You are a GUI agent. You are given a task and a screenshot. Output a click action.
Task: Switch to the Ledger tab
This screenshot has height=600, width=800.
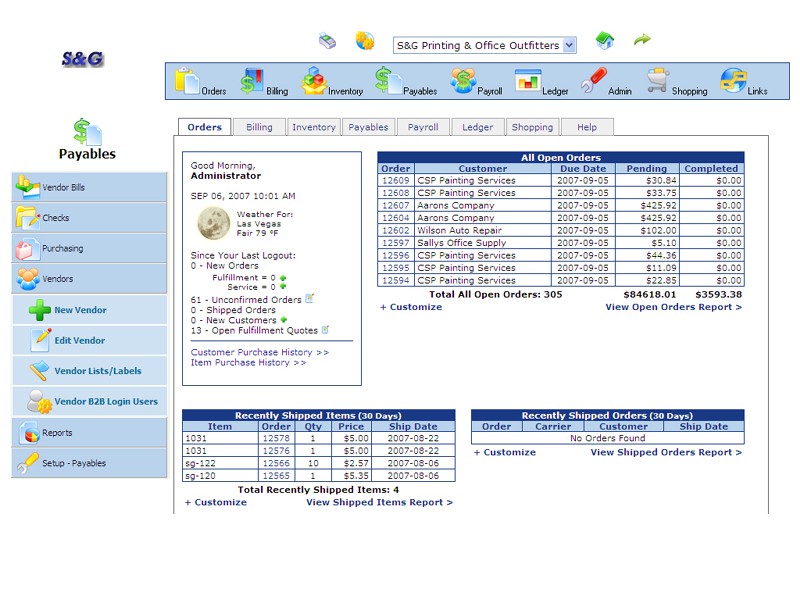[477, 127]
